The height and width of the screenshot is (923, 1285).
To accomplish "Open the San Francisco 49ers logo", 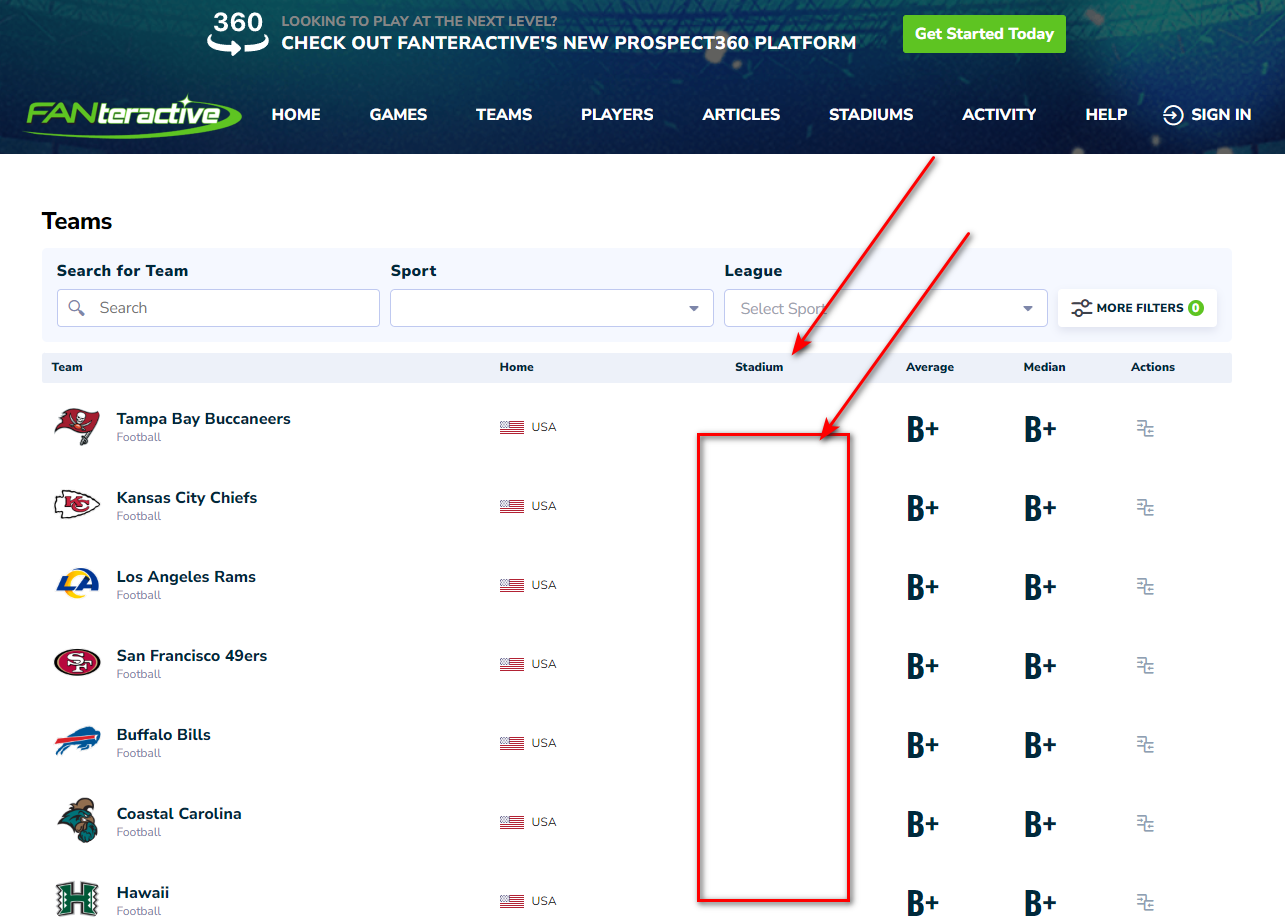I will [x=77, y=663].
